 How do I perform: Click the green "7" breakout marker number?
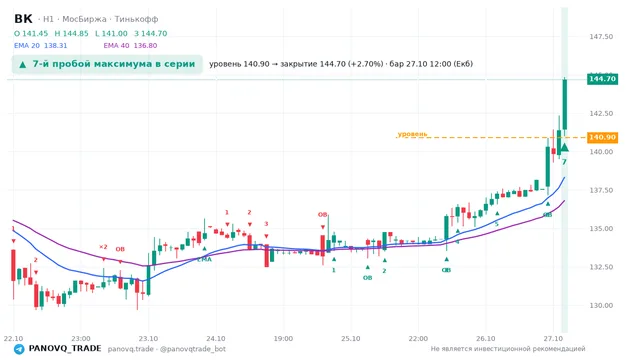564,162
